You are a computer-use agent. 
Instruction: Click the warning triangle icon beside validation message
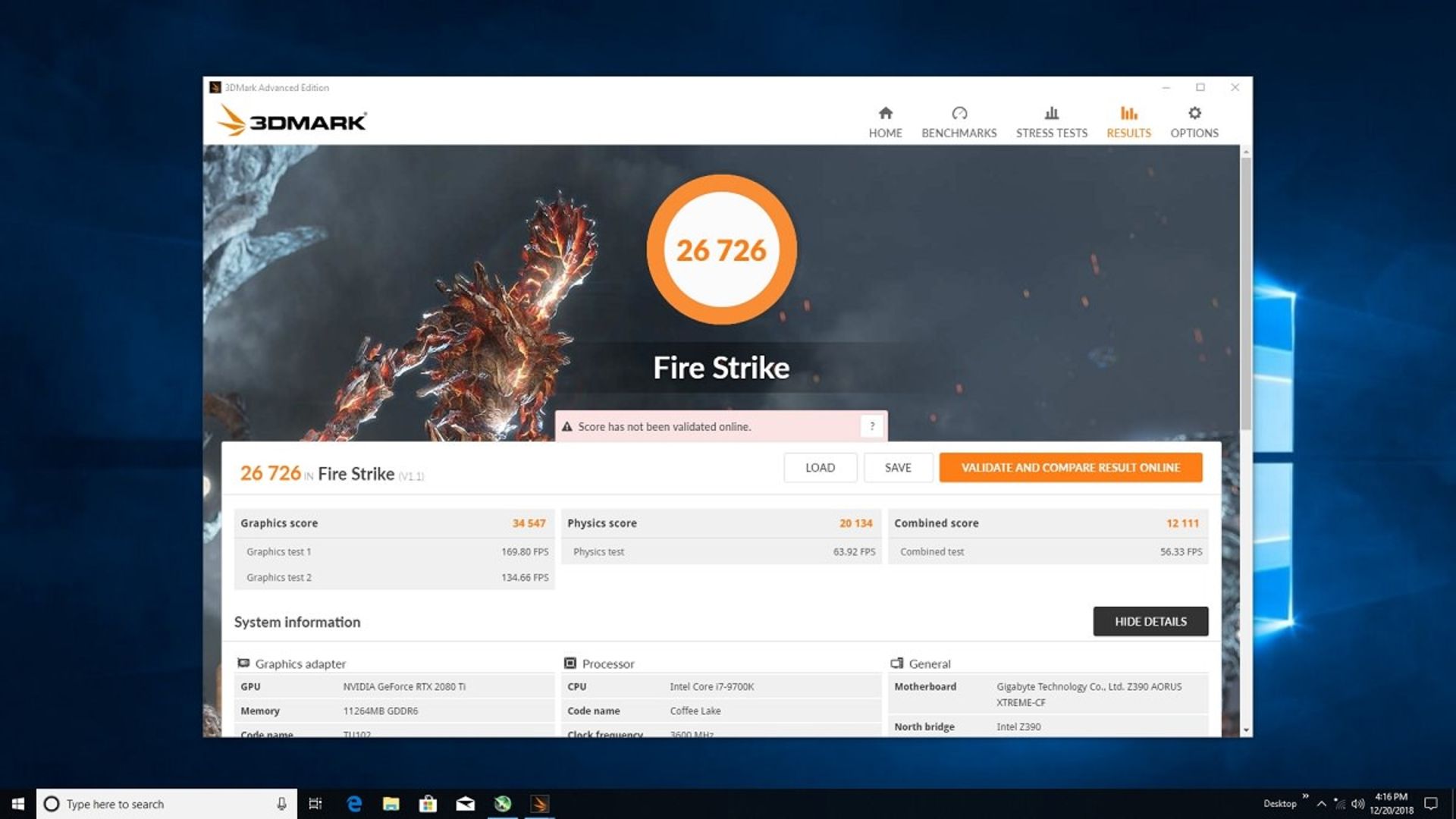566,427
